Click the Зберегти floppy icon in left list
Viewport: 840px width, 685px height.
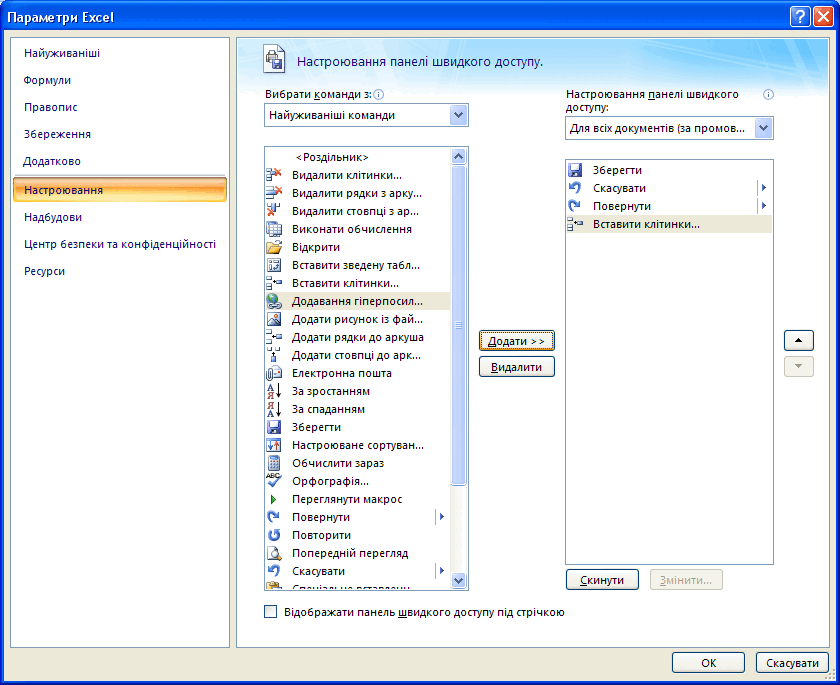pos(274,427)
